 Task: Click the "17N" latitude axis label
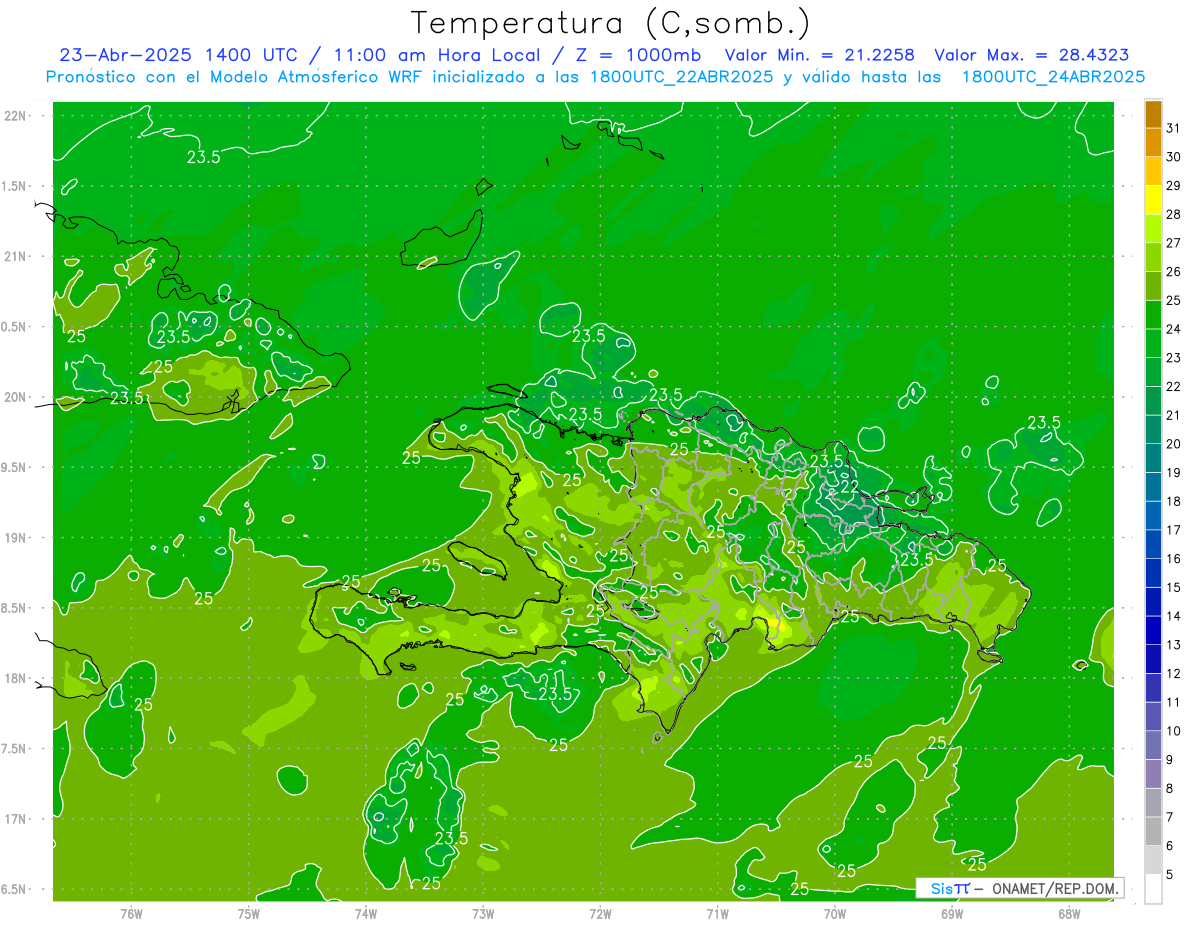[17, 819]
